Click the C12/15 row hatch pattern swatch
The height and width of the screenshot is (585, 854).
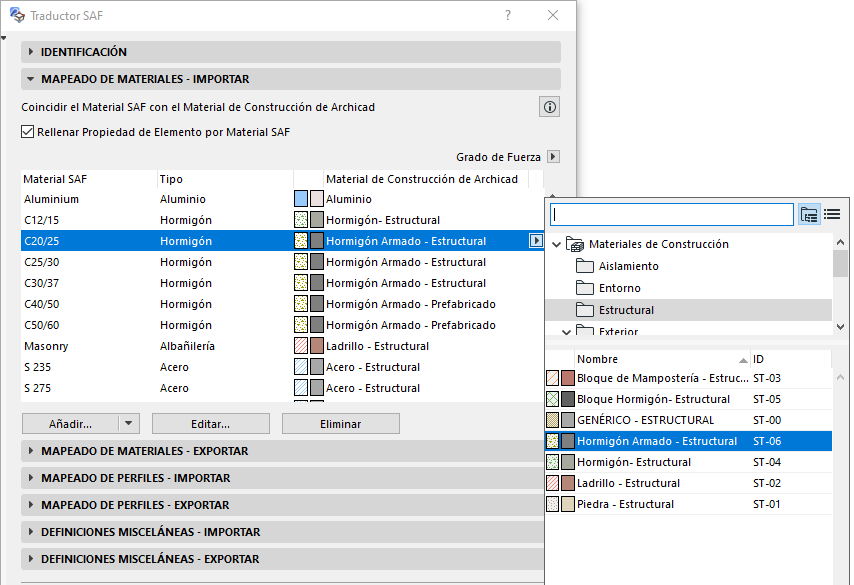click(x=301, y=220)
